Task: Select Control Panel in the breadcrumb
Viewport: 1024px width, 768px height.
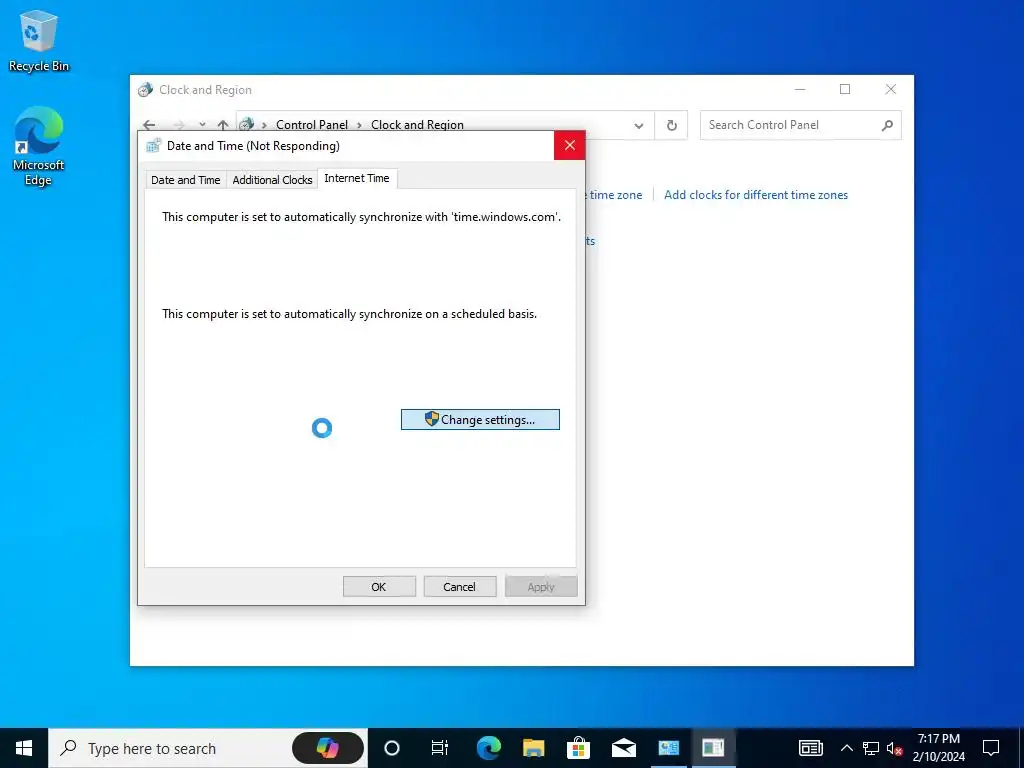Action: tap(312, 125)
